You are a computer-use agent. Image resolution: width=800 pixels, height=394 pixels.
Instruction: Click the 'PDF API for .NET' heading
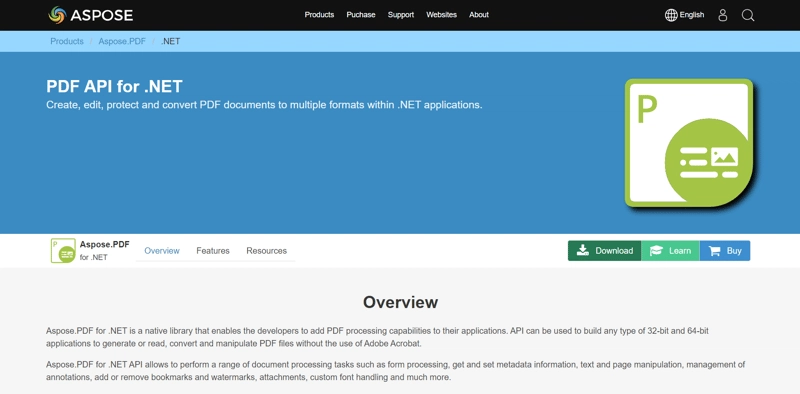tap(114, 86)
